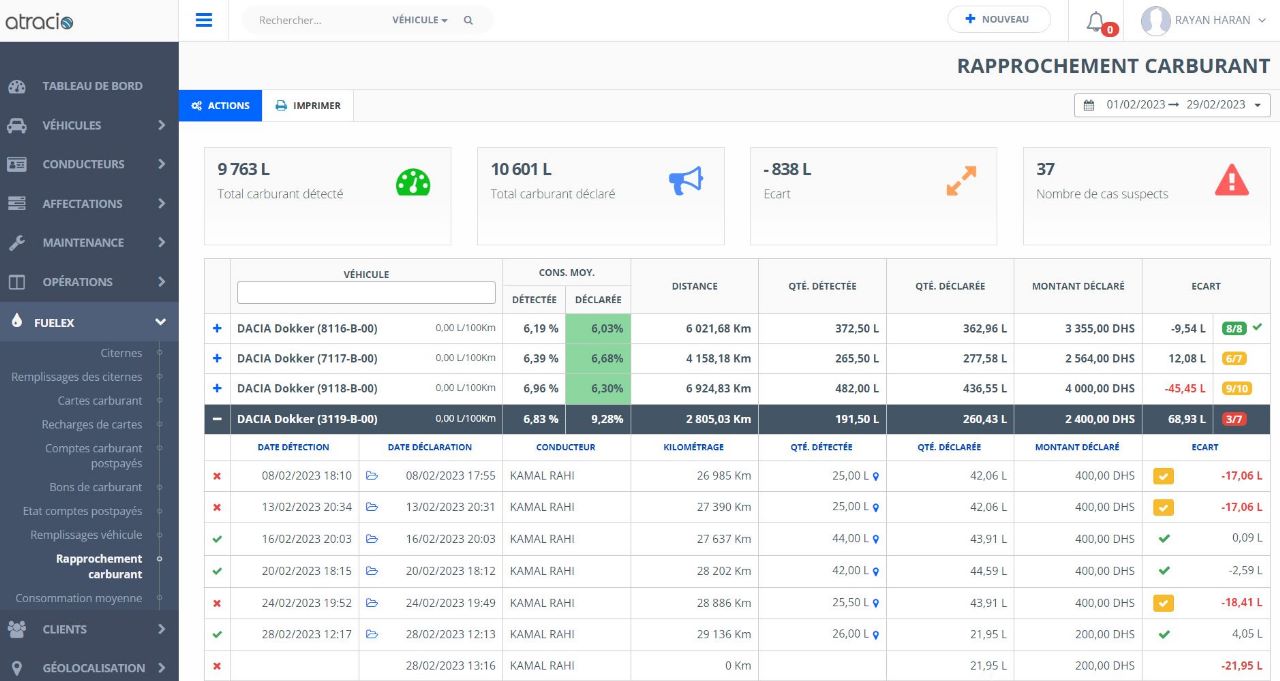Open the notifications bell
The height and width of the screenshot is (681, 1280).
1097,21
